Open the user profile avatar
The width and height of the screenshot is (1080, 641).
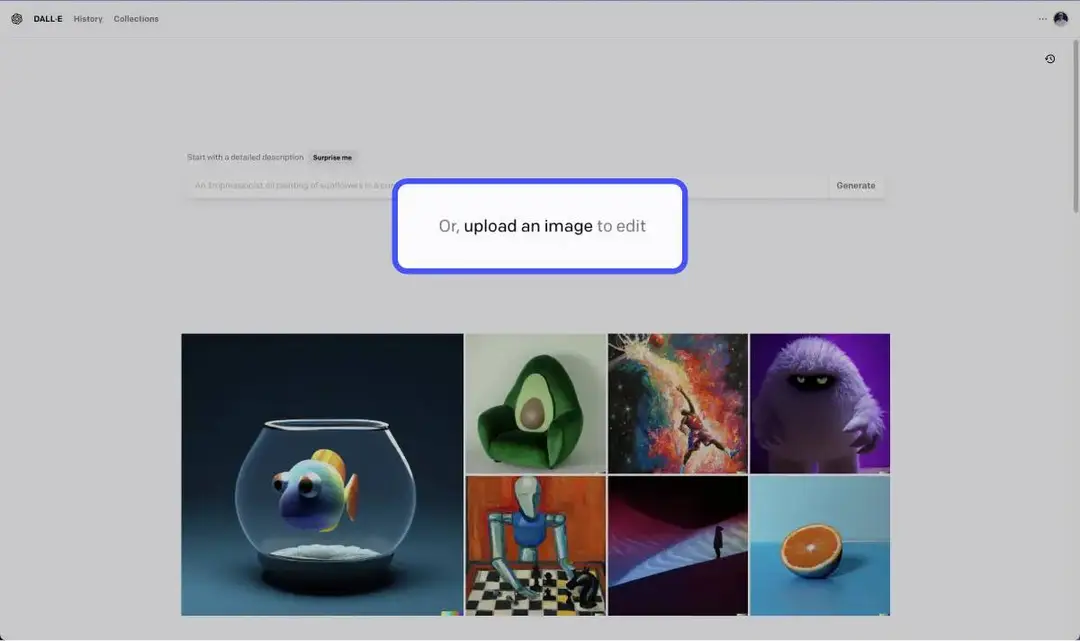click(x=1061, y=19)
